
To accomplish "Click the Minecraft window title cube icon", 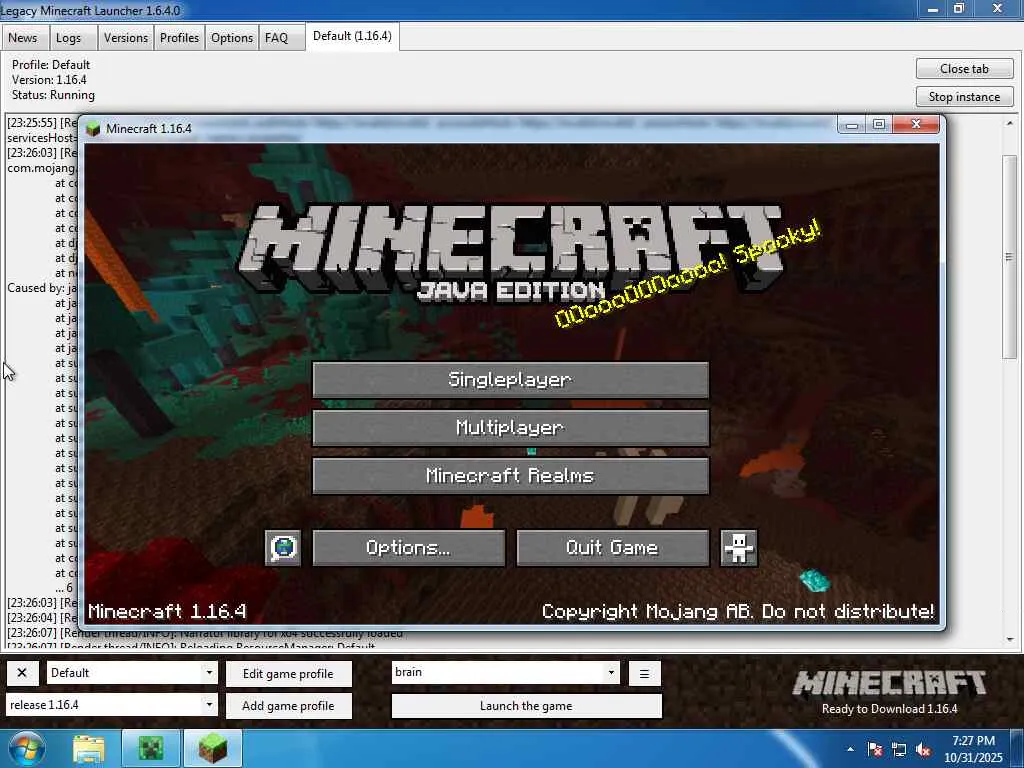I will pyautogui.click(x=93, y=129).
